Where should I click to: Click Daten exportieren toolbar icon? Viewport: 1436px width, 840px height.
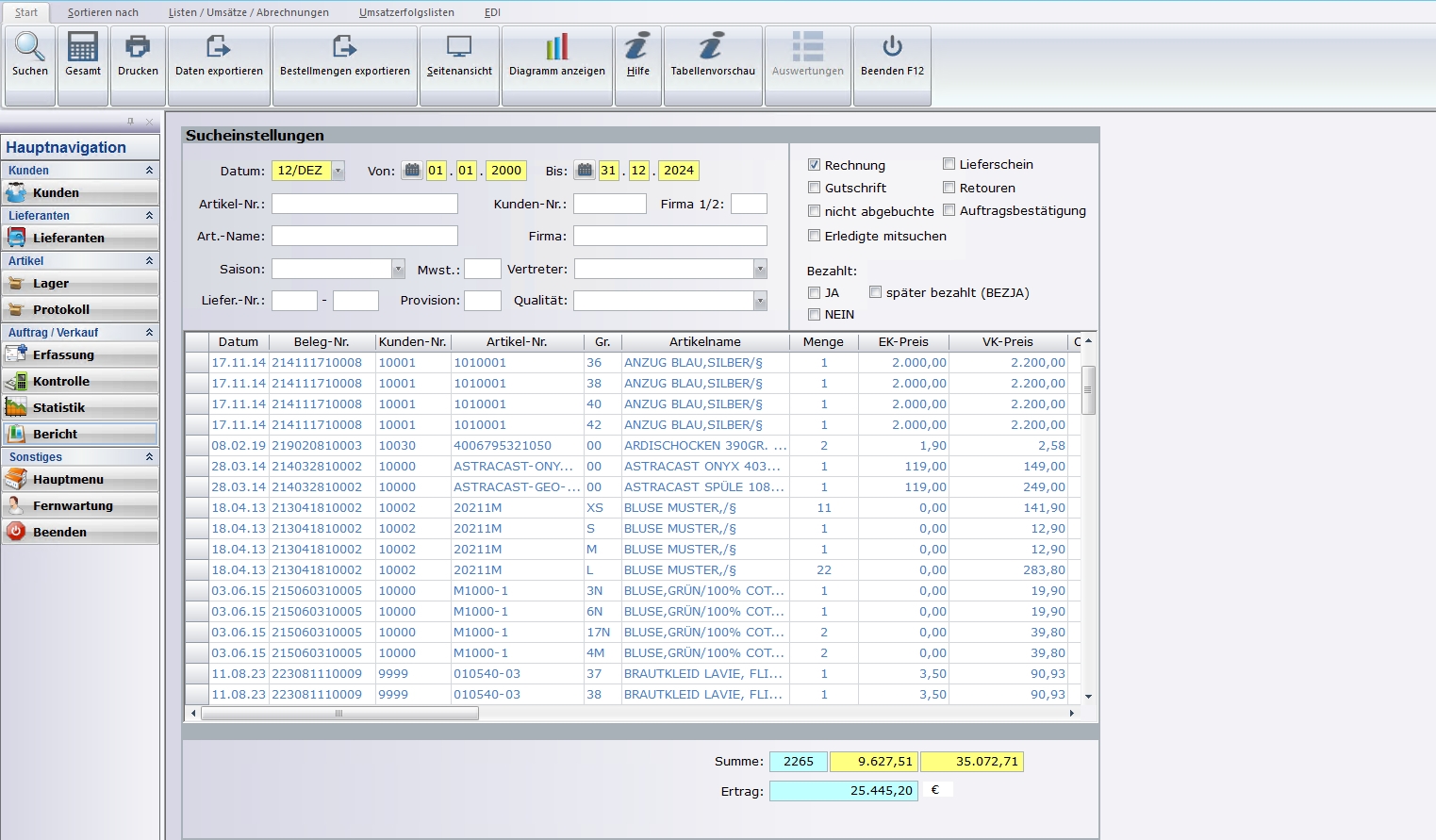click(219, 47)
